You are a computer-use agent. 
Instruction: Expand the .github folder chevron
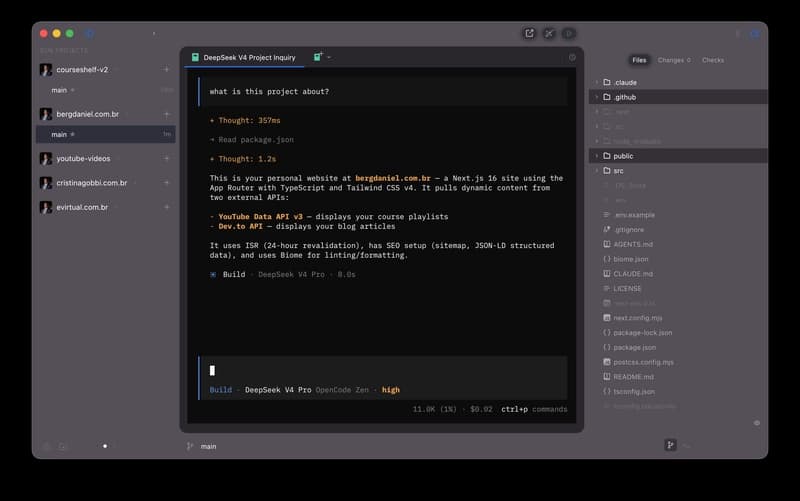[x=596, y=97]
